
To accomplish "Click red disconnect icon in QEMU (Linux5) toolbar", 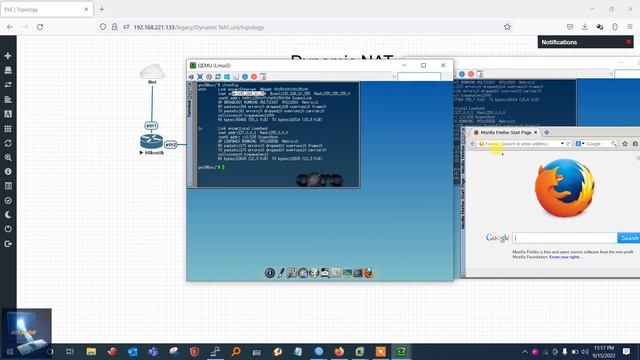I will [254, 77].
